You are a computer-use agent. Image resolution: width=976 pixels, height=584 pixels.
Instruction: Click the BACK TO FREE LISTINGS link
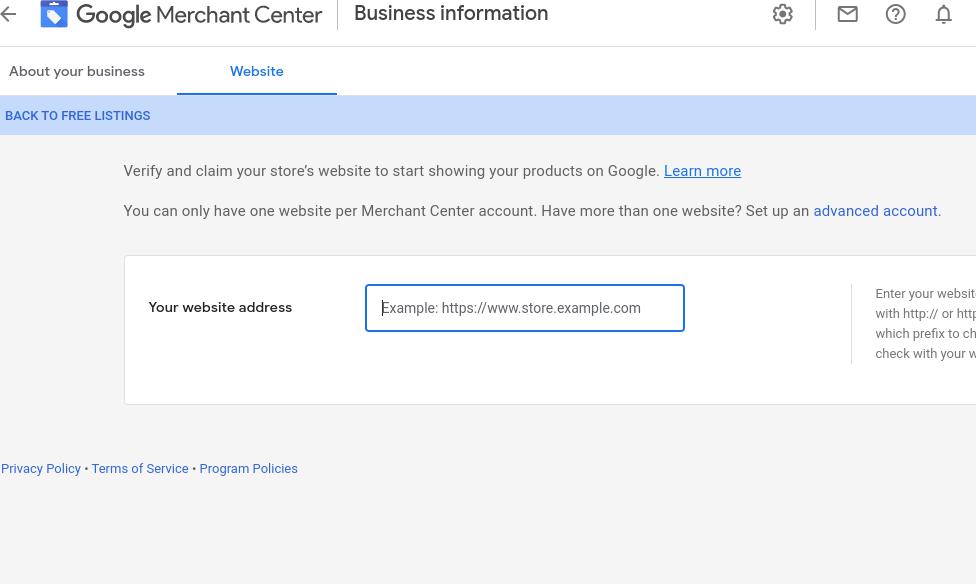pyautogui.click(x=78, y=116)
